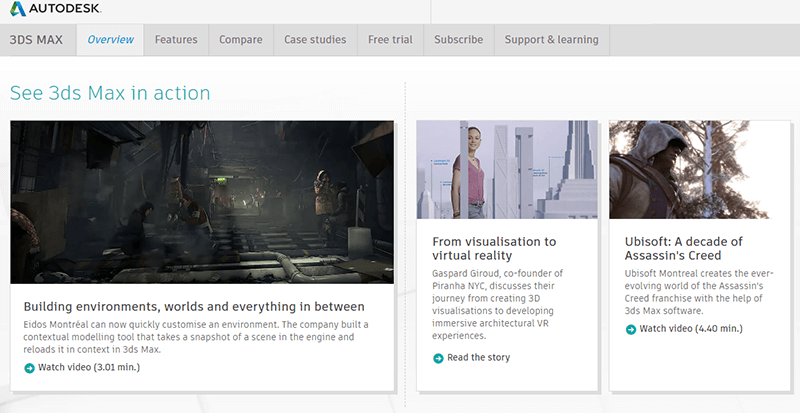800x413 pixels.
Task: Open the 3DS MAX product tab
Action: [x=36, y=40]
